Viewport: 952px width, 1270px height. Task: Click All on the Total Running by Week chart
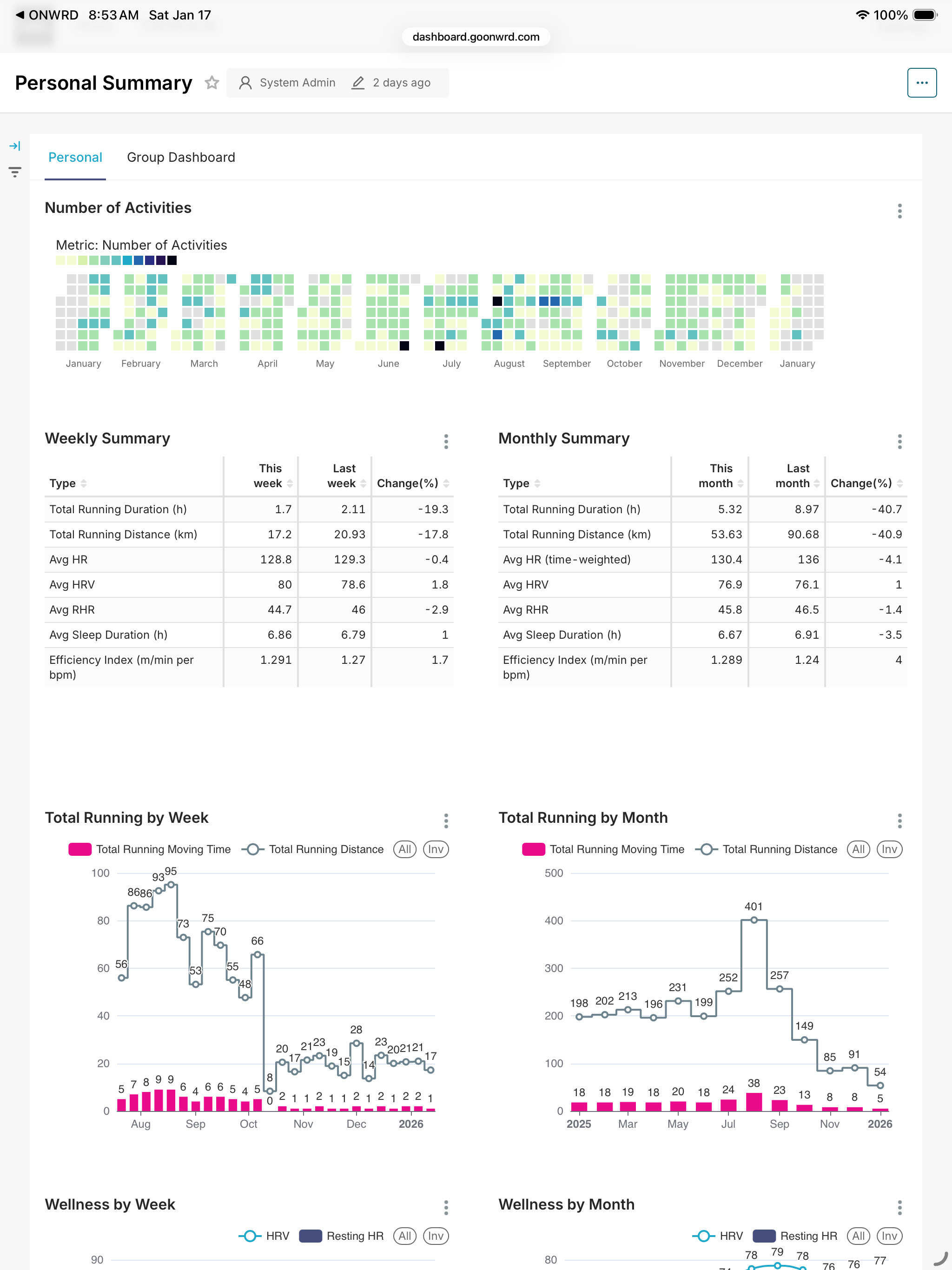405,849
